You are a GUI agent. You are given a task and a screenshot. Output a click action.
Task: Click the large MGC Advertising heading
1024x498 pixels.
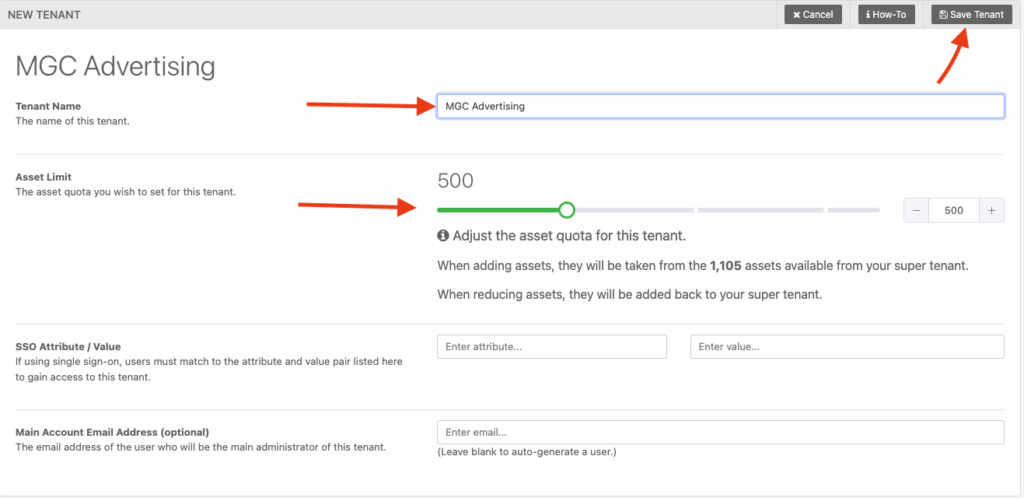click(x=115, y=67)
